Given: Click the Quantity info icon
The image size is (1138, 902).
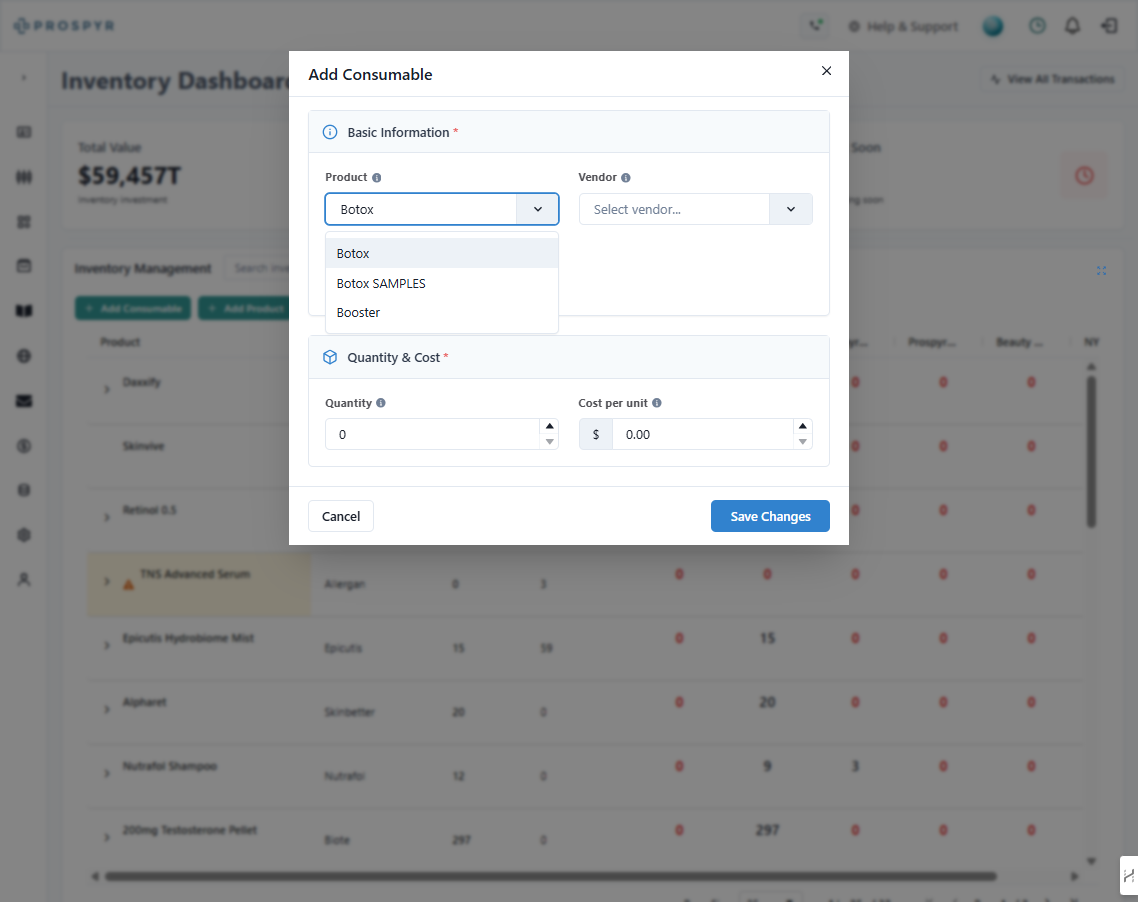Looking at the screenshot, I should click(x=381, y=403).
